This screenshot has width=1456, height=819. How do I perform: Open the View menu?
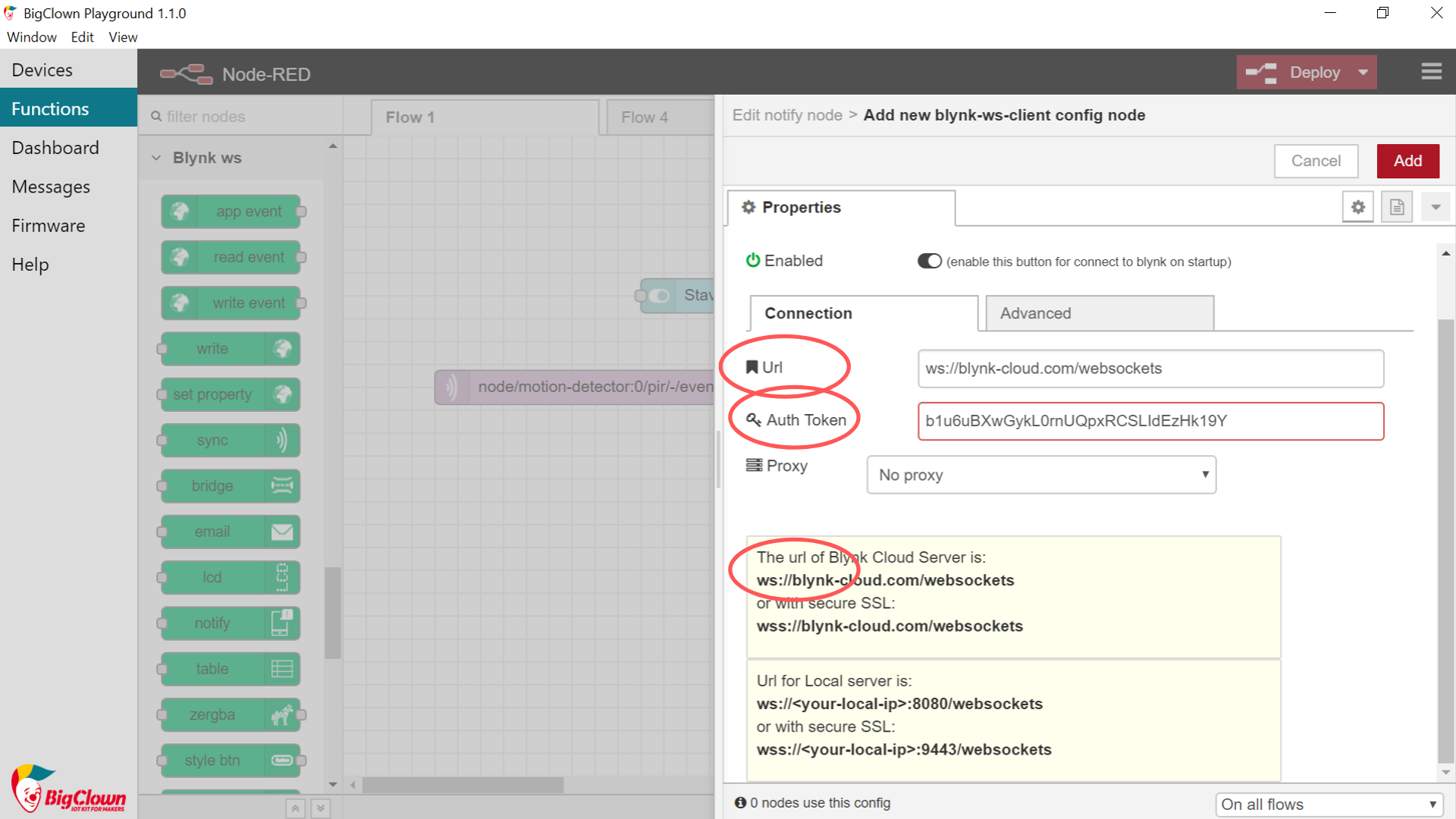[123, 37]
